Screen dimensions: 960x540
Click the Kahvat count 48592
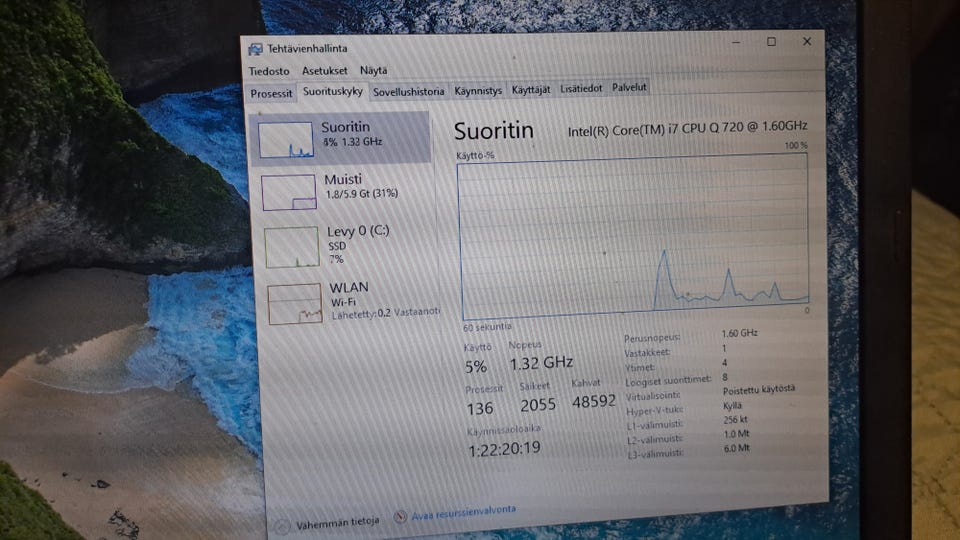594,402
